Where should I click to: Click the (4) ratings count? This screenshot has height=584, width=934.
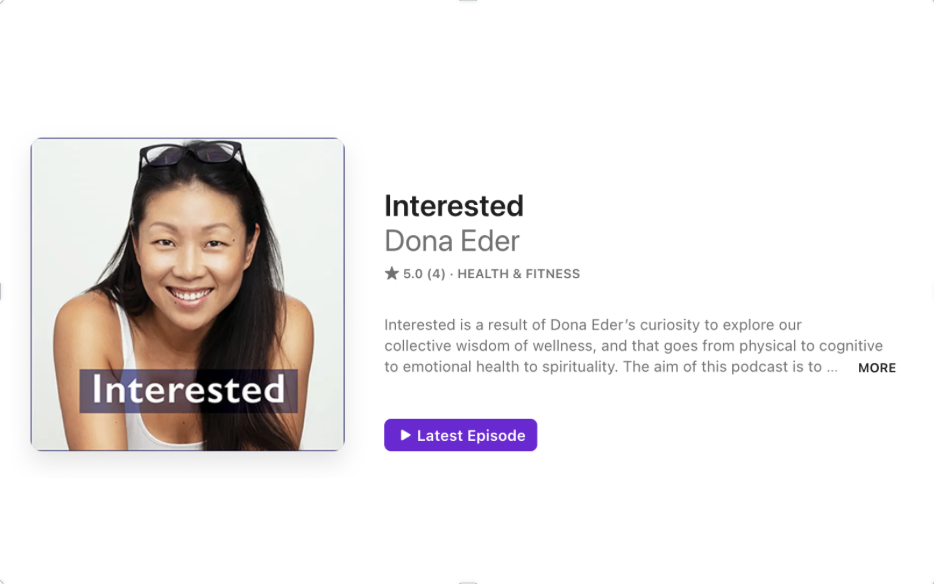pyautogui.click(x=436, y=274)
